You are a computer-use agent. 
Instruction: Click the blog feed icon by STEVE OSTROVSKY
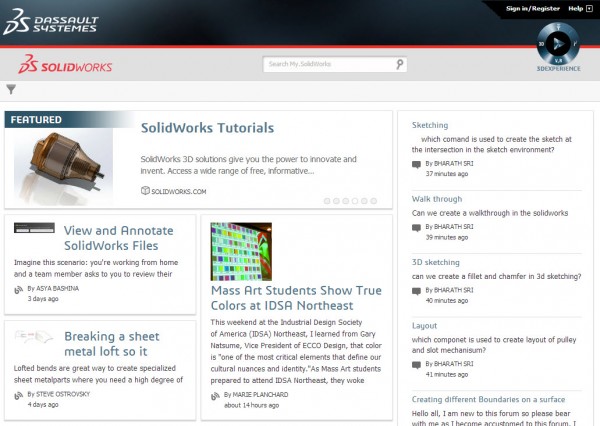18,396
